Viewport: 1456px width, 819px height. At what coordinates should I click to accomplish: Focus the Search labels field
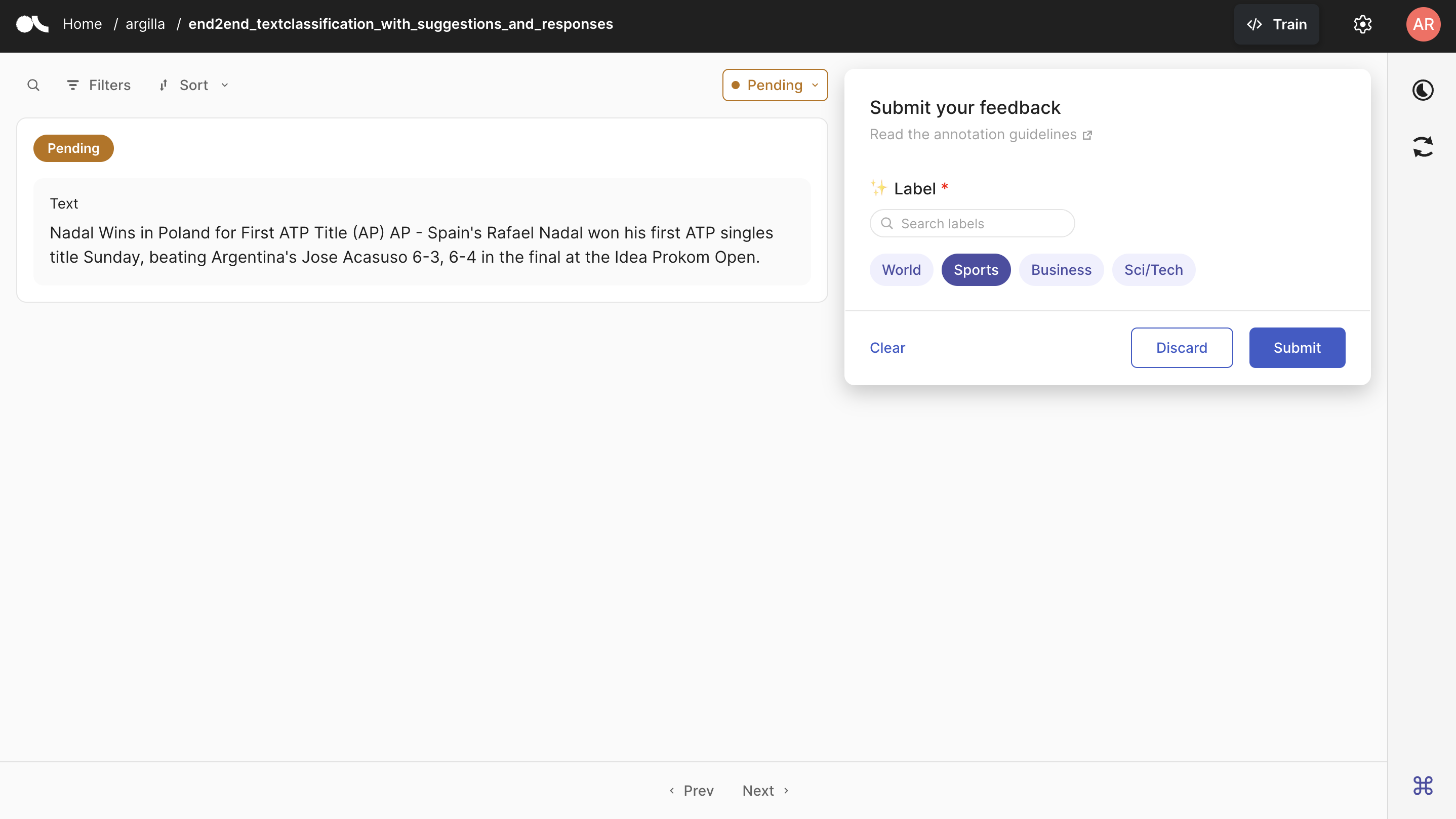[x=972, y=223]
